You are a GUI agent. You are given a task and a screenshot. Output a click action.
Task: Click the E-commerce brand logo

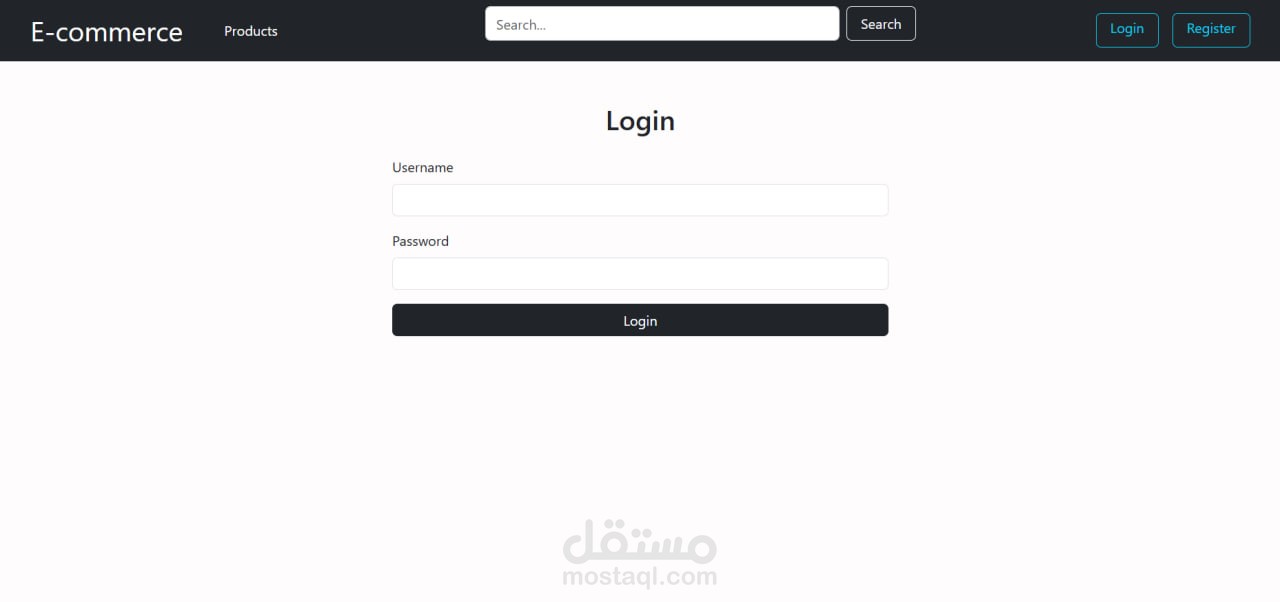pyautogui.click(x=107, y=31)
